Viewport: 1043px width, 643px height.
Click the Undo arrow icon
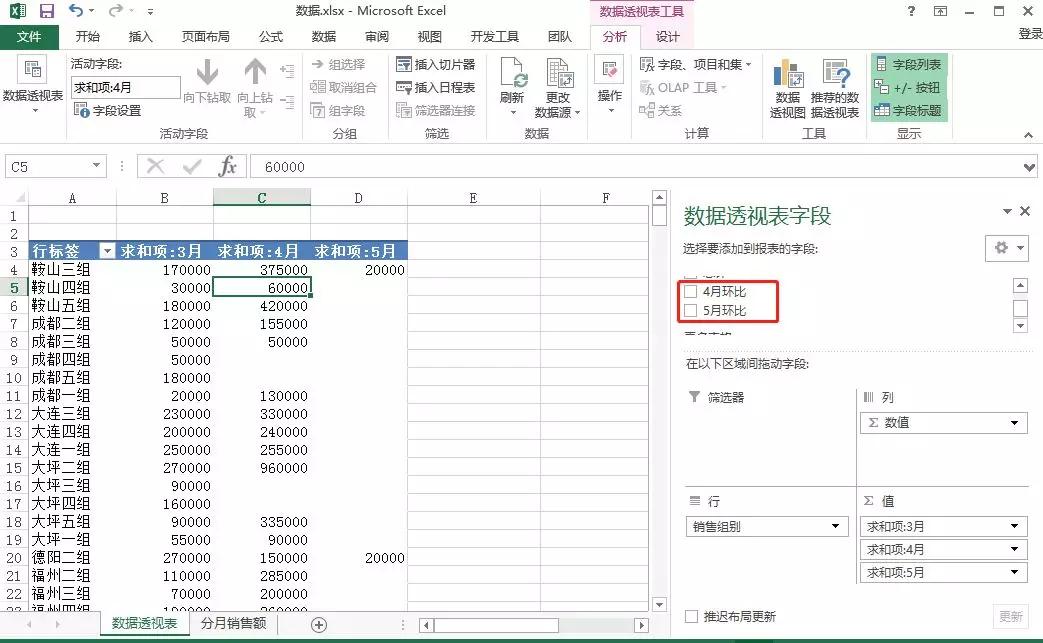[76, 11]
